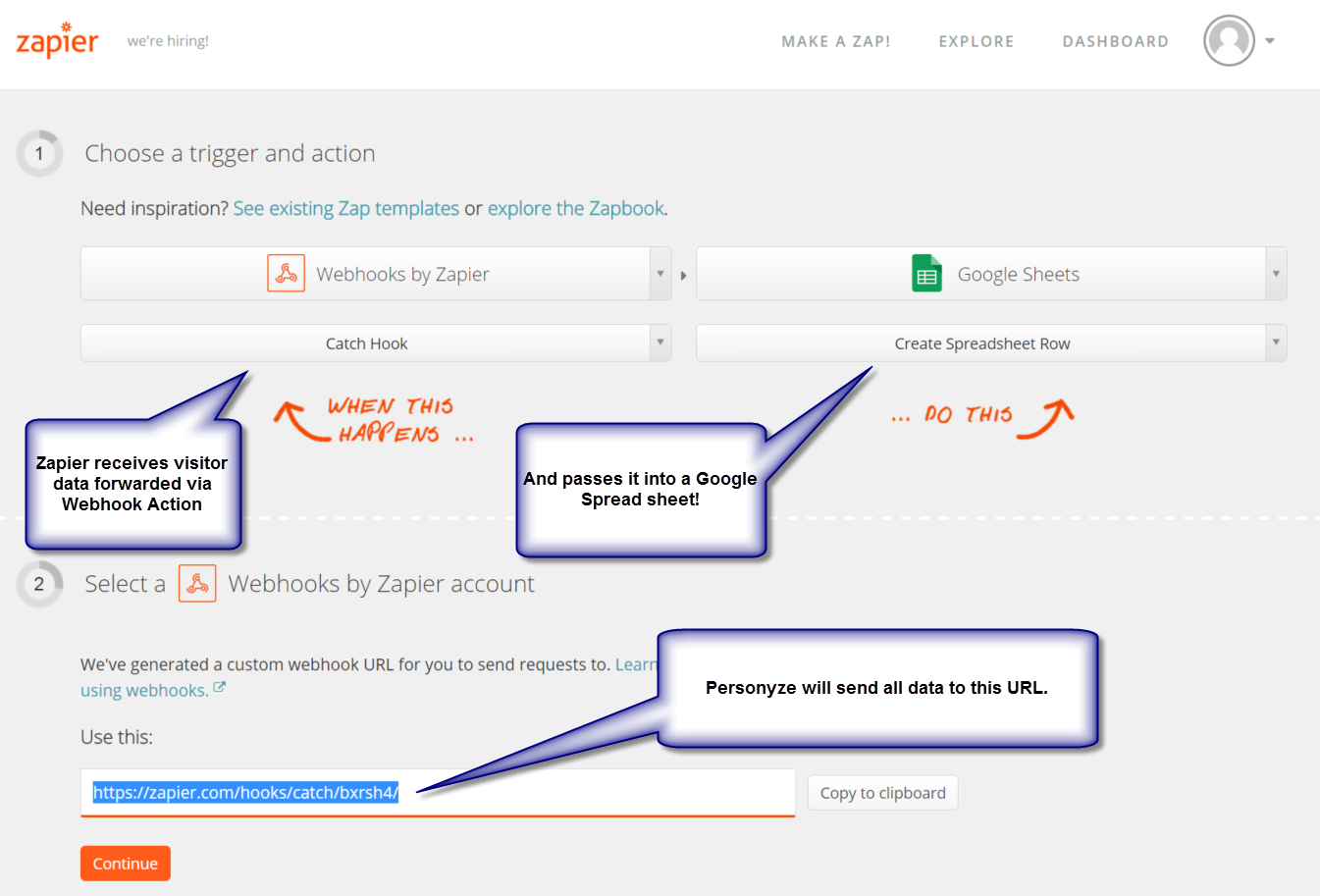Open 'See existing Zap templates' link
Viewport: 1320px width, 896px height.
click(x=346, y=208)
